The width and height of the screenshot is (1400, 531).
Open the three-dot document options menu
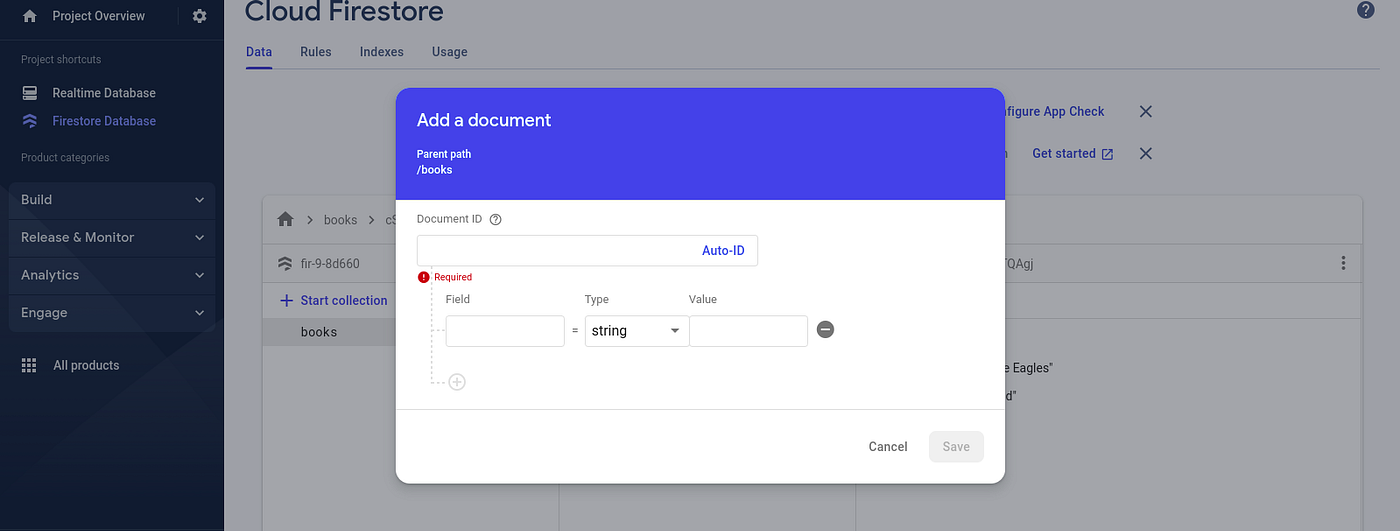pyautogui.click(x=1343, y=263)
